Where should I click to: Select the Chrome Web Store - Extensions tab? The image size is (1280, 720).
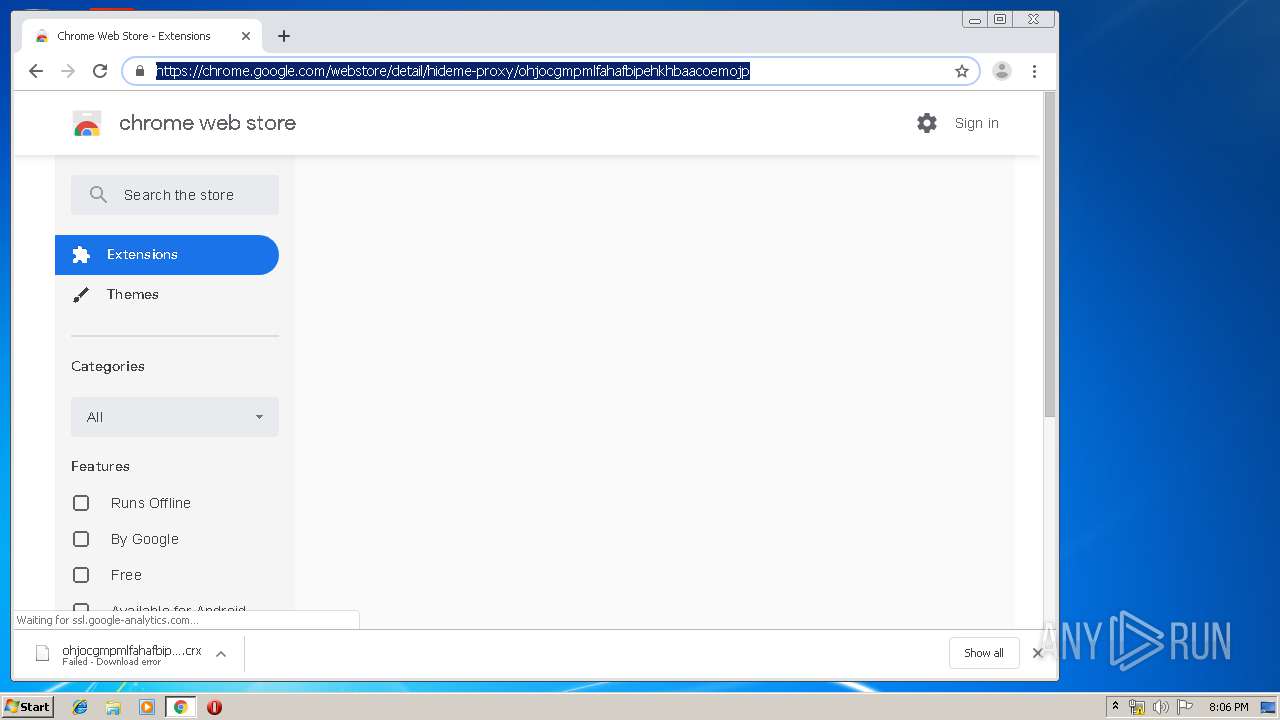pos(140,36)
